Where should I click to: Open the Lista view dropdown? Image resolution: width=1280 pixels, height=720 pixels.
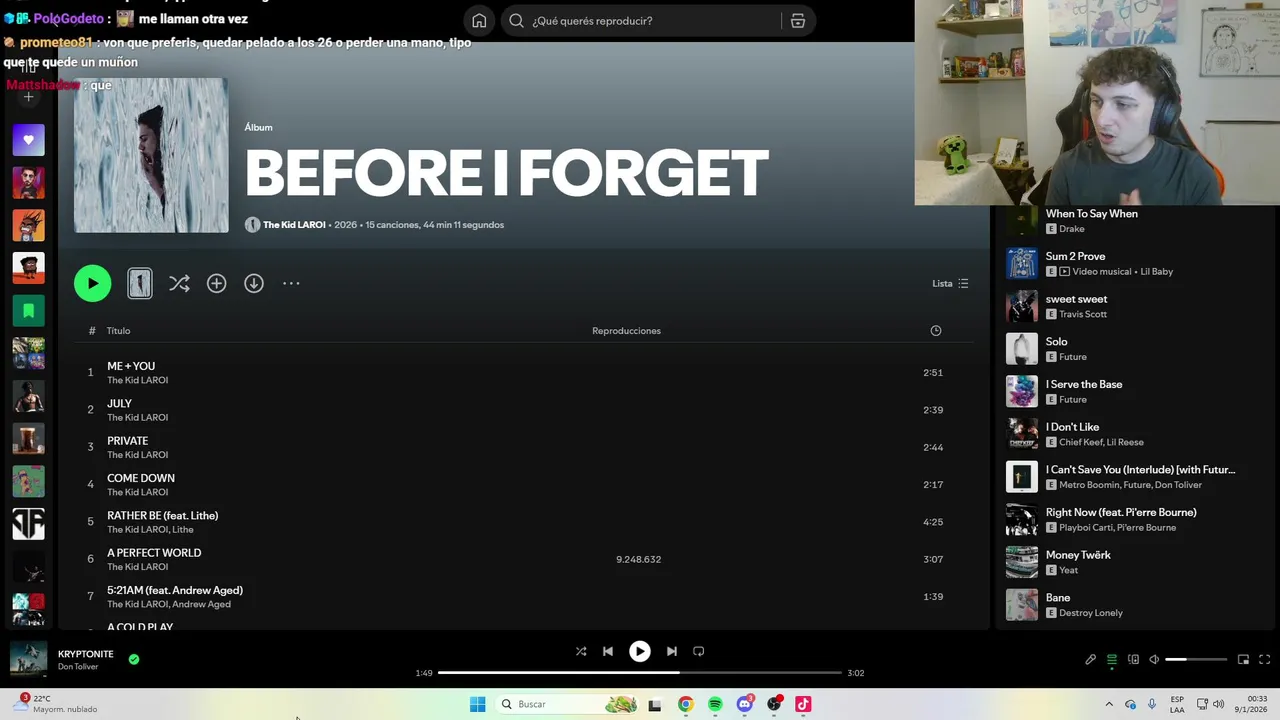(x=950, y=283)
